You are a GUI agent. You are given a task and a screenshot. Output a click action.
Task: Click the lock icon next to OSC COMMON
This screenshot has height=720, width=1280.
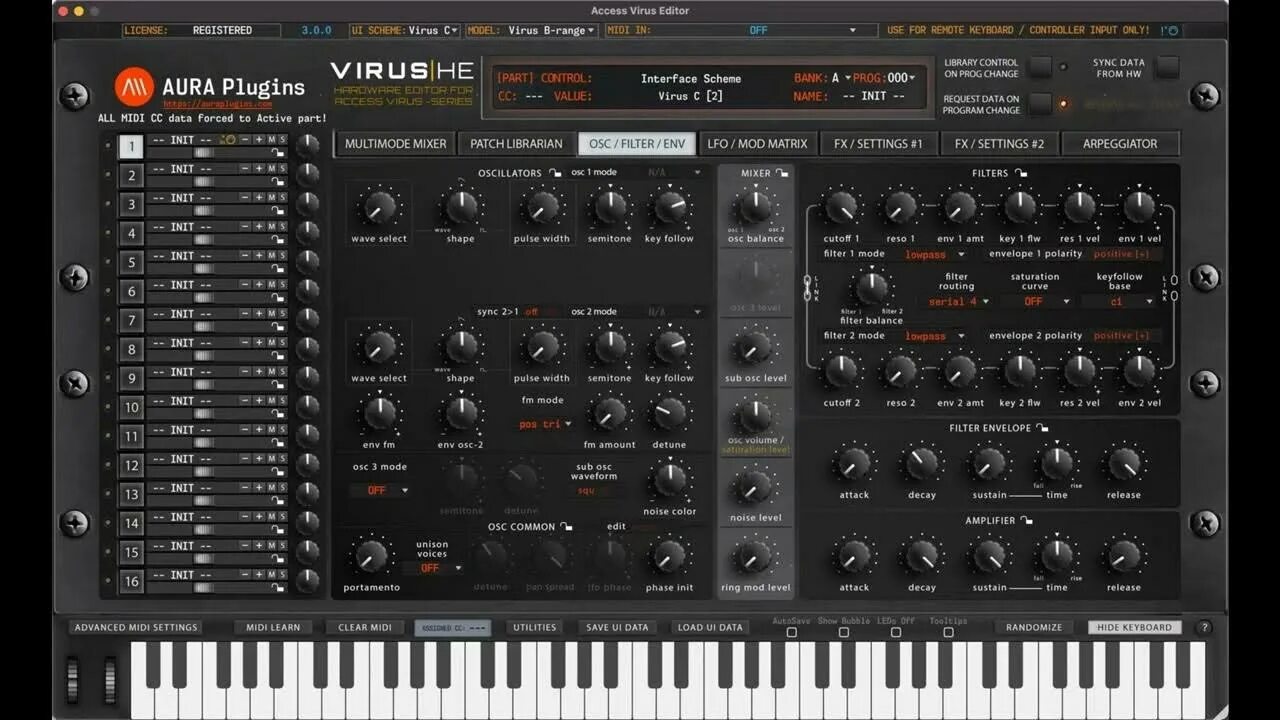click(x=566, y=526)
